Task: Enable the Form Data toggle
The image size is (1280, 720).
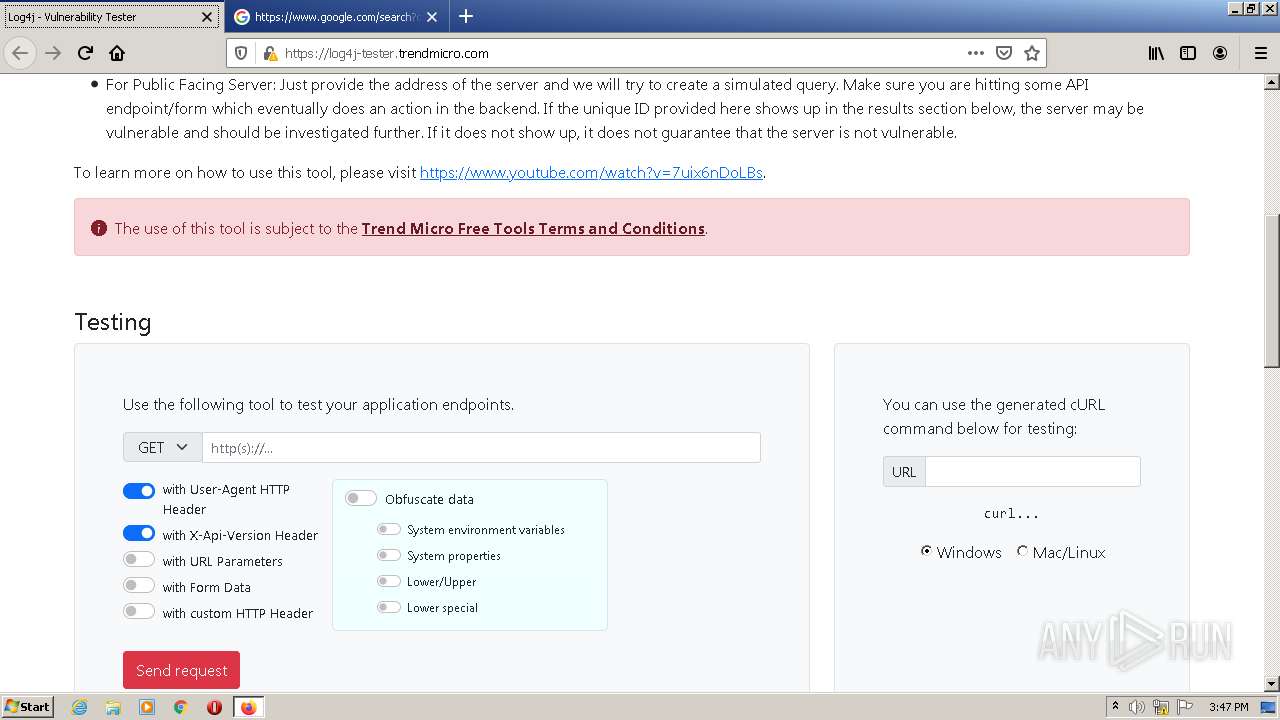Action: 139,586
